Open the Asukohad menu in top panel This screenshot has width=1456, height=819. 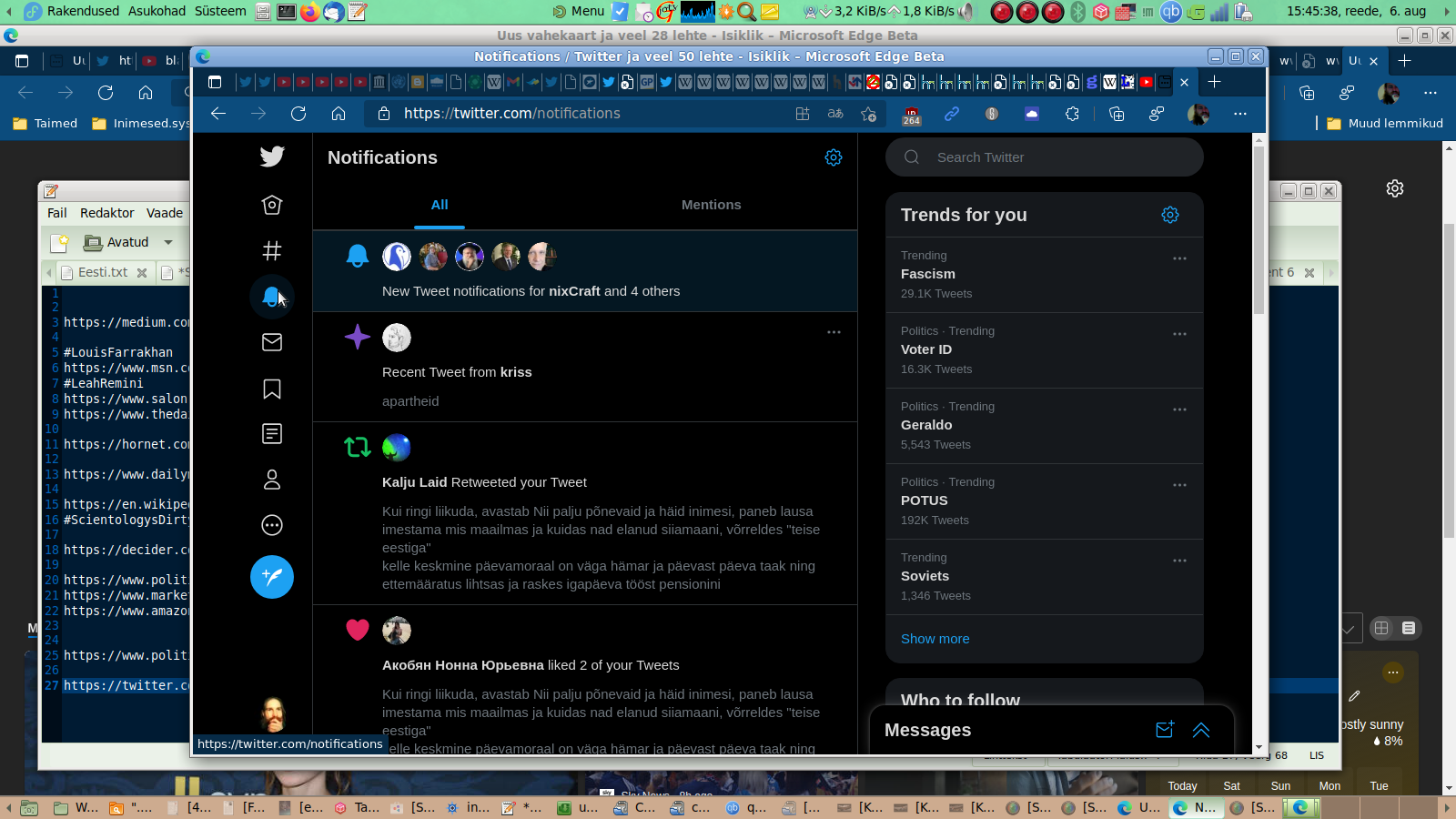point(157,11)
